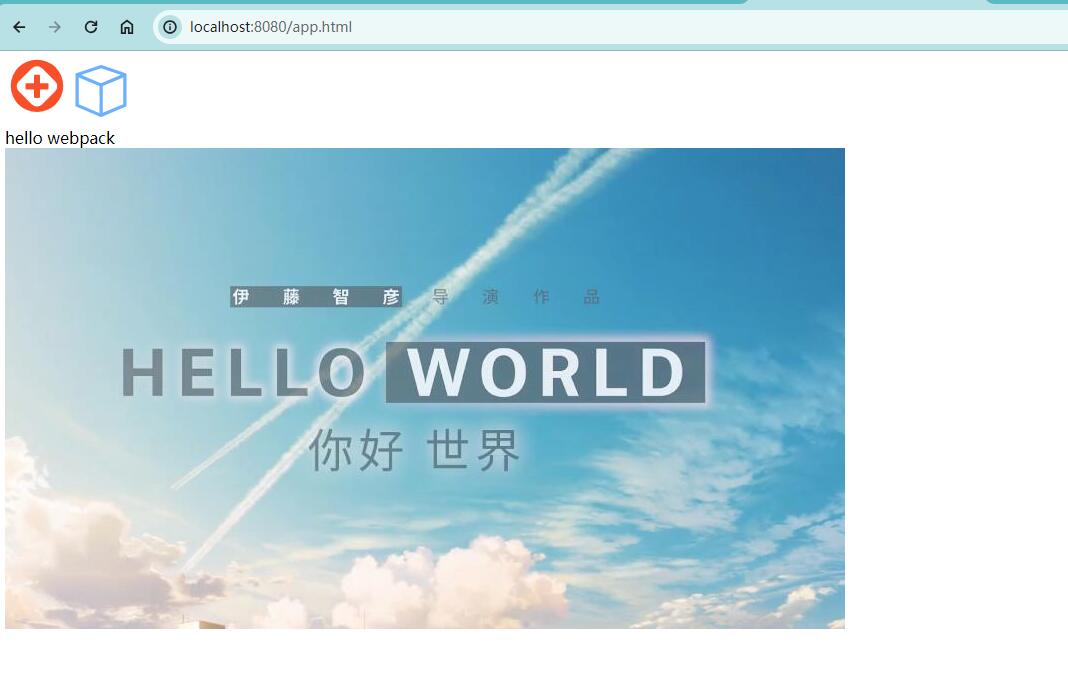The width and height of the screenshot is (1068, 683).
Task: Go back to the previous page
Action: coord(19,27)
